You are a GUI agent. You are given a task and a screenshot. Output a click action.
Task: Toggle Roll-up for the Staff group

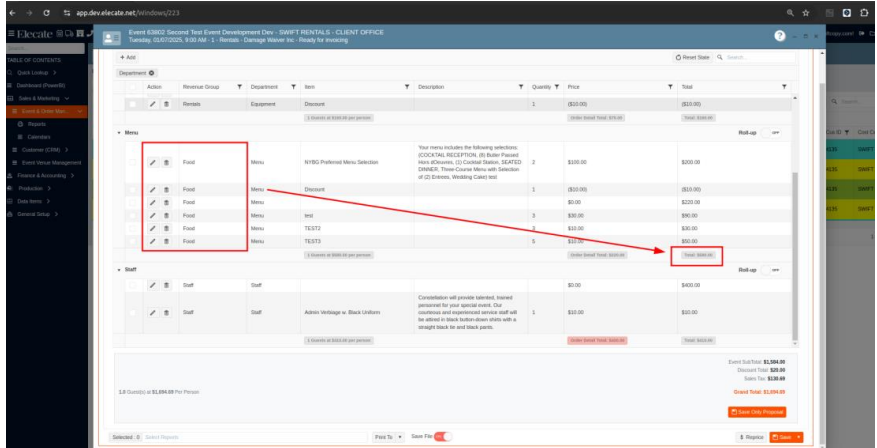[771, 270]
